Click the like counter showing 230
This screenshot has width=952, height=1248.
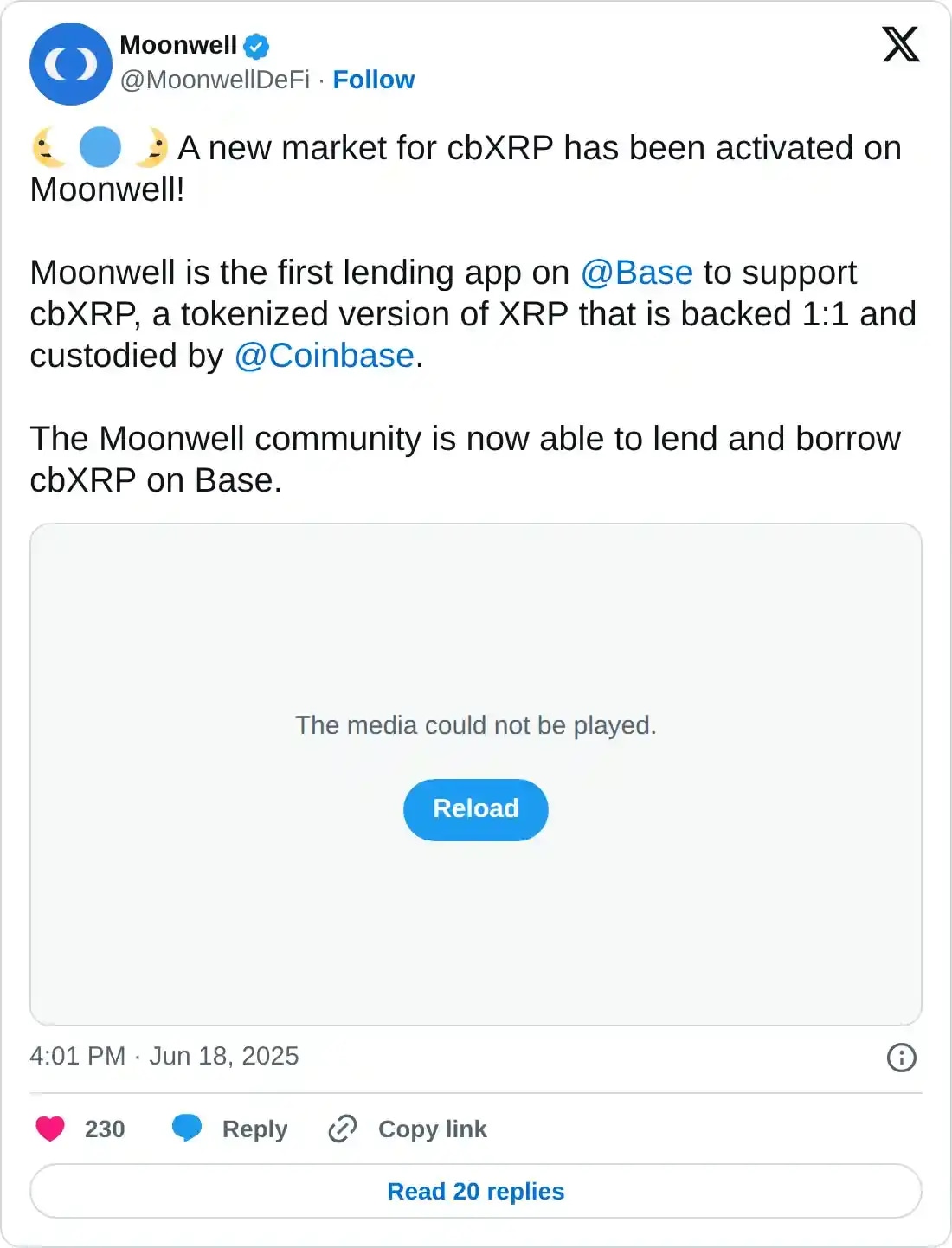104,1129
